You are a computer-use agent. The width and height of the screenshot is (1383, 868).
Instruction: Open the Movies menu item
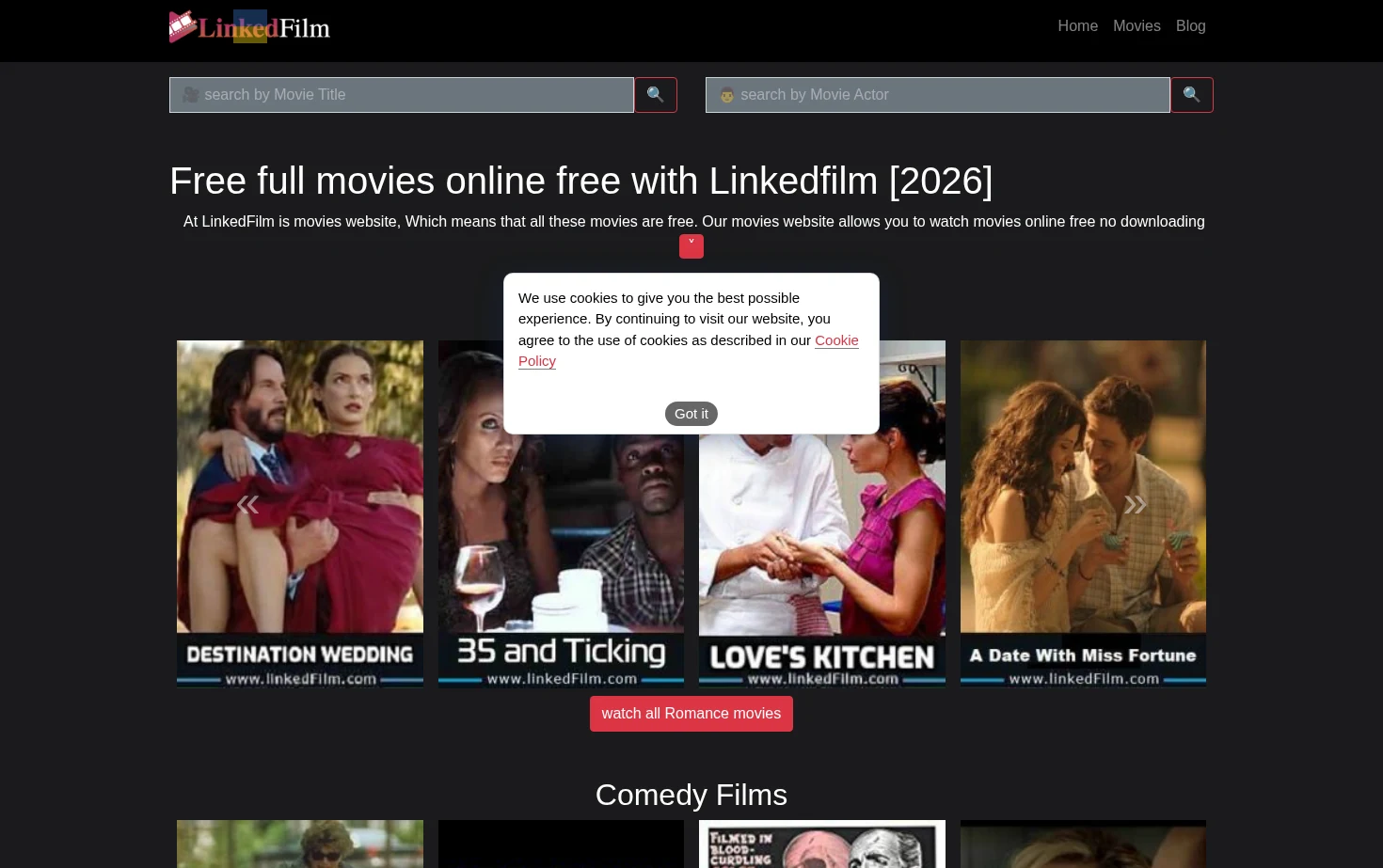point(1137,26)
